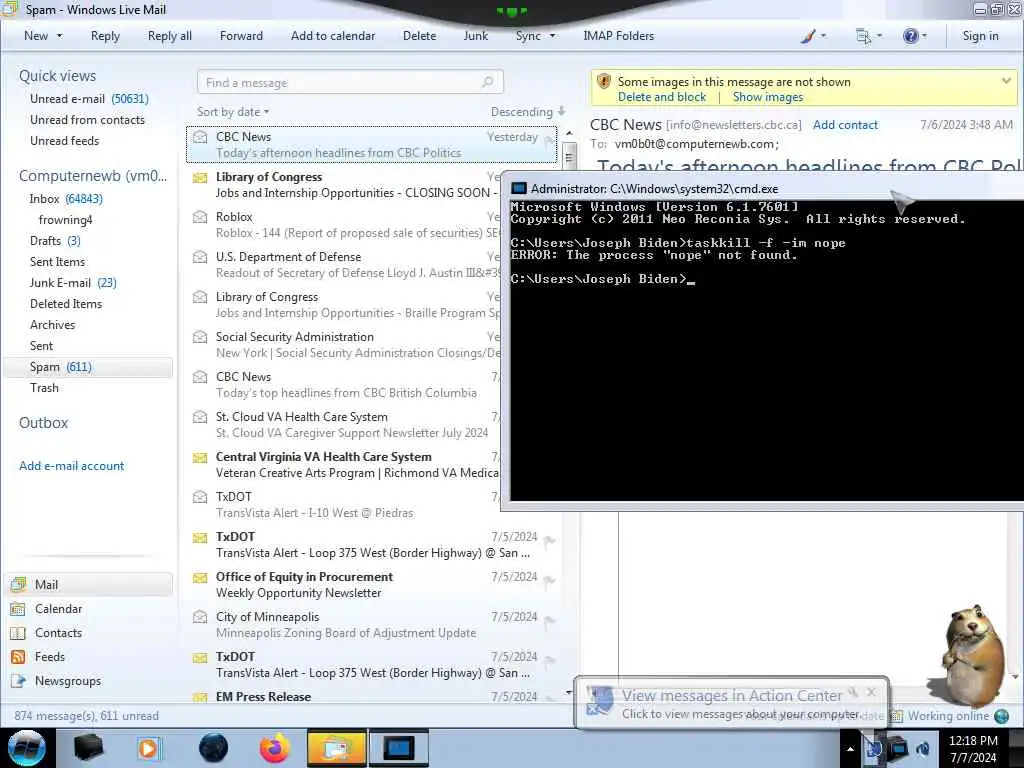Toggle descending sort order arrow
Image resolution: width=1024 pixels, height=768 pixels.
pos(561,112)
